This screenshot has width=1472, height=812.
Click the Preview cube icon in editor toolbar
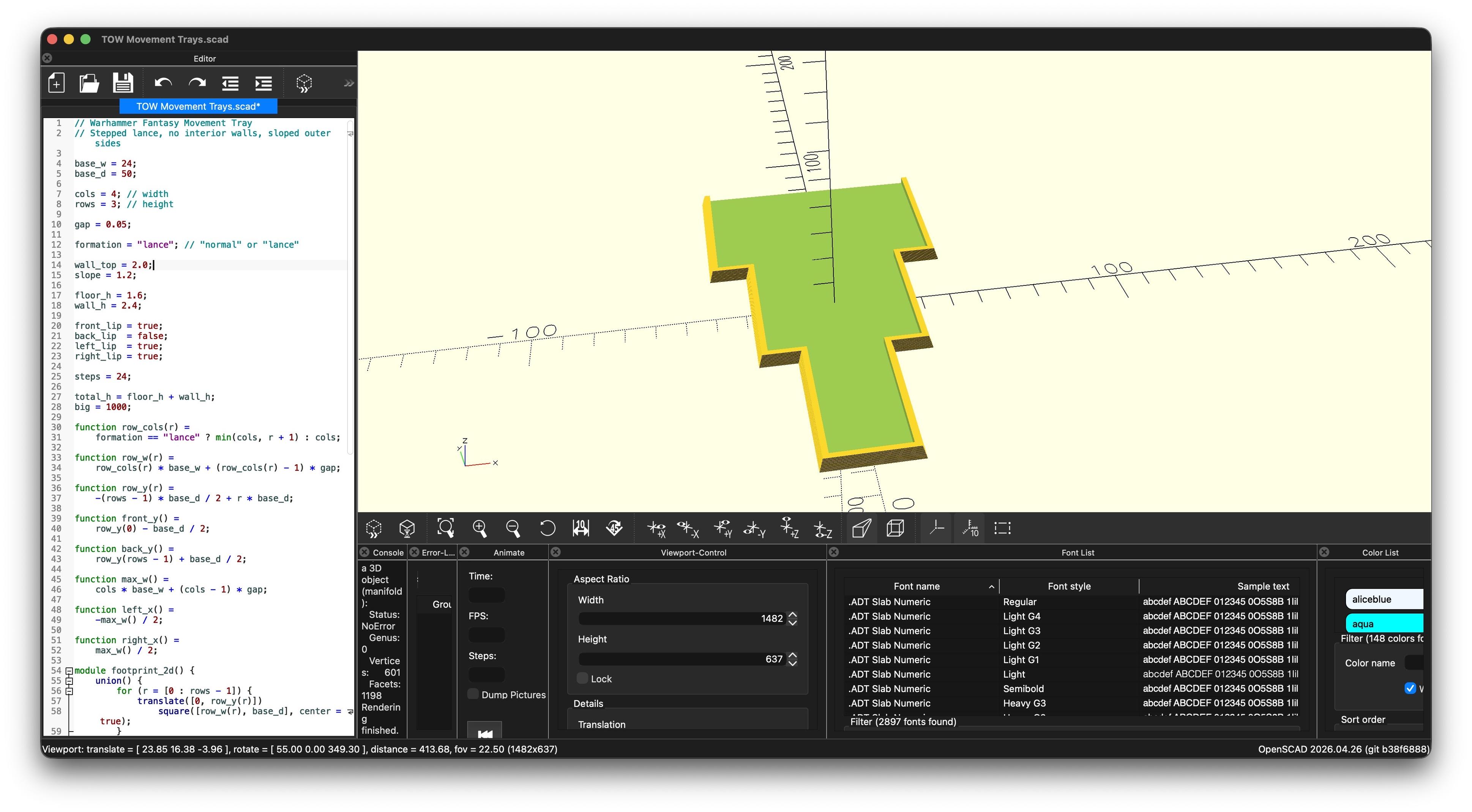(304, 84)
